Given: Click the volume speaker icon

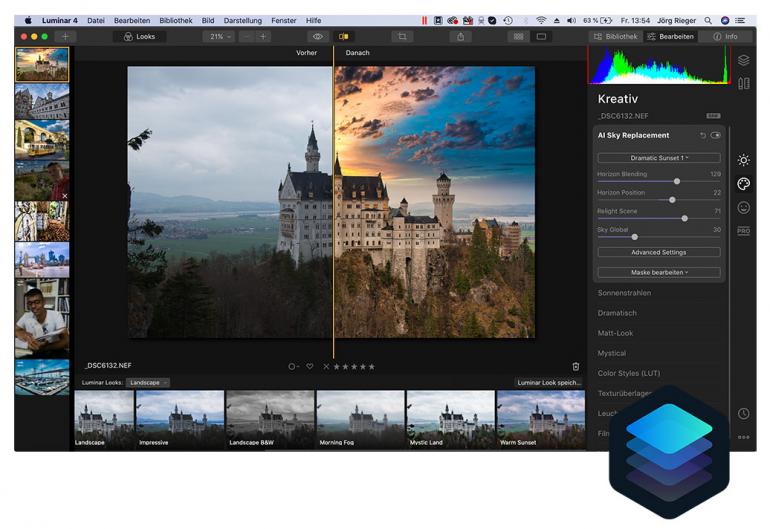Looking at the screenshot, I should (x=571, y=21).
